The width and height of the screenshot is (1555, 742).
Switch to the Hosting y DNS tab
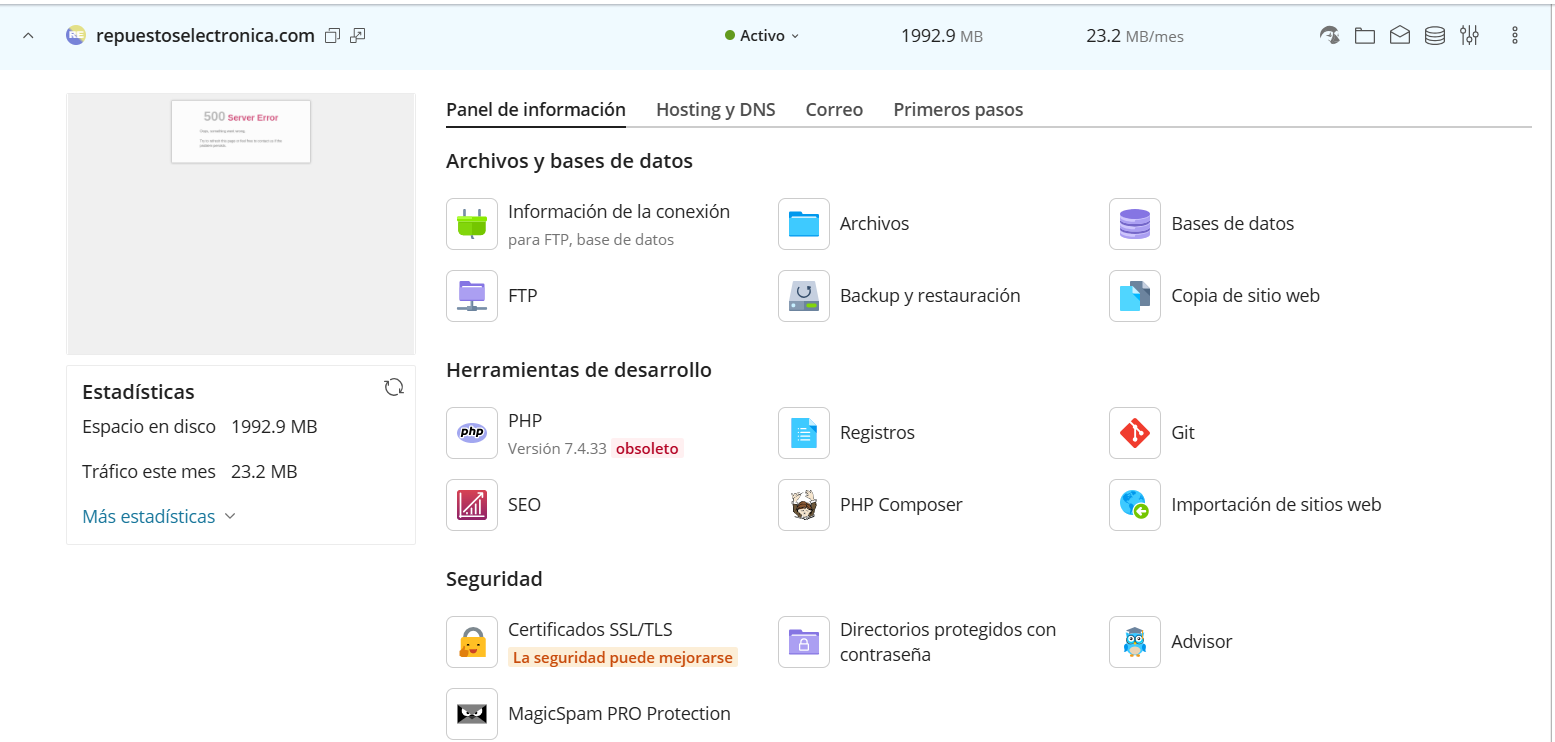coord(716,110)
